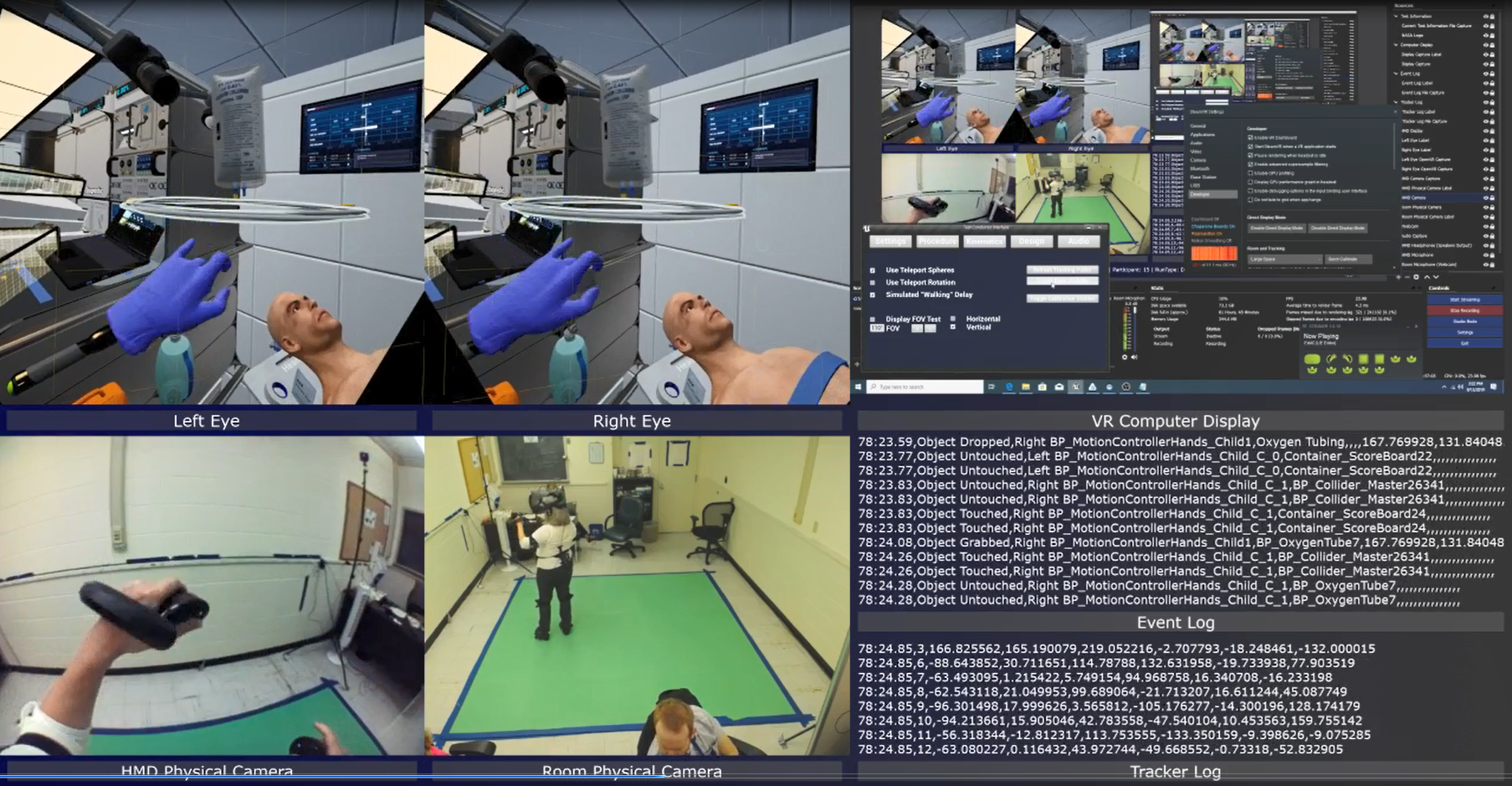Screen dimensions: 1512x786
Task: Open the Mail app in taskbar
Action: [1058, 387]
